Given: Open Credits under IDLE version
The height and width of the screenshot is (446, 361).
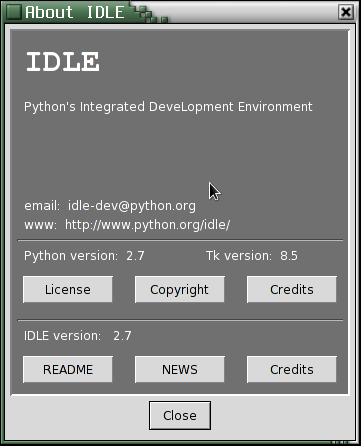Looking at the screenshot, I should coord(292,369).
